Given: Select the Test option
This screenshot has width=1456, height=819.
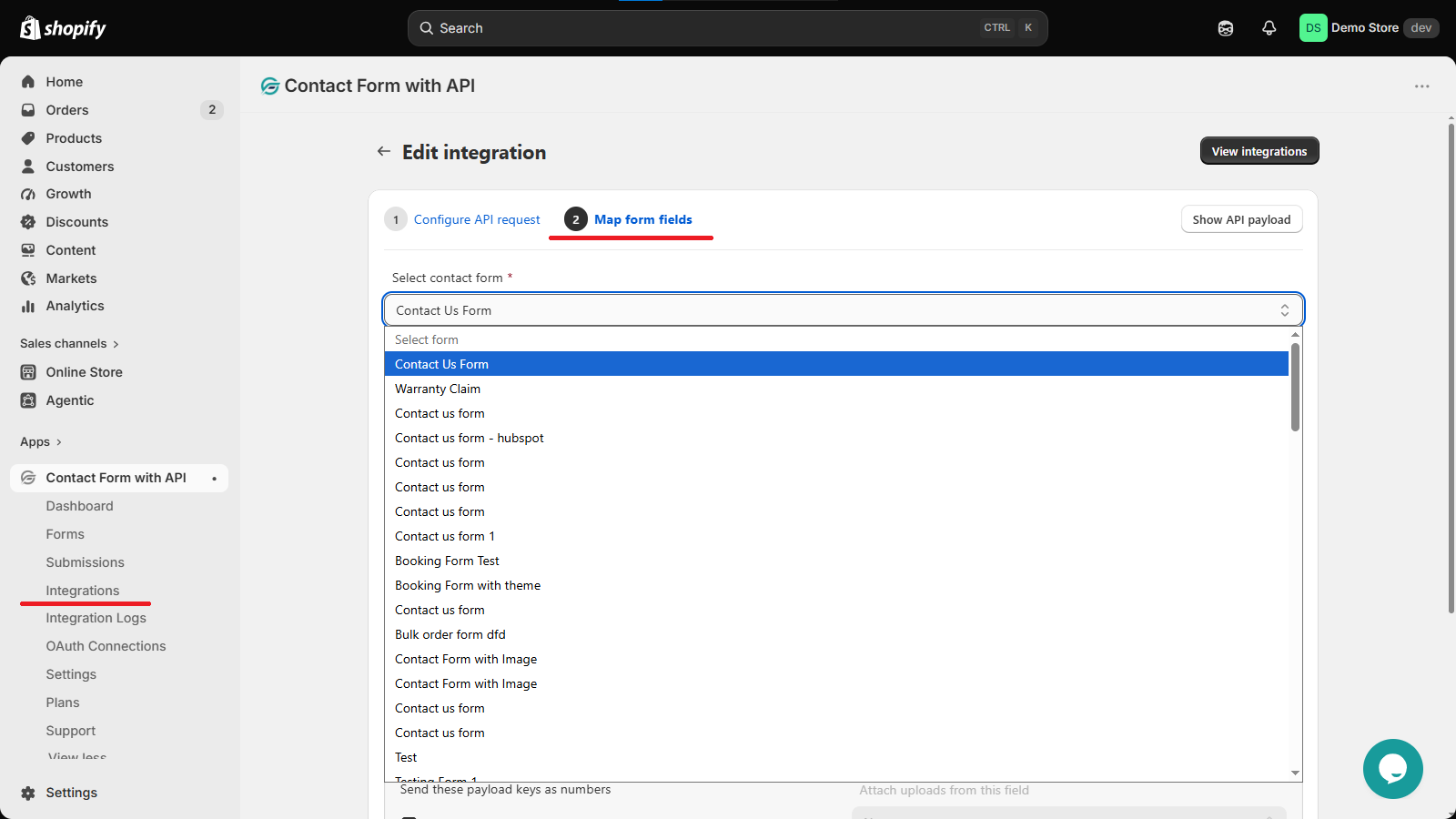Looking at the screenshot, I should tap(836, 757).
